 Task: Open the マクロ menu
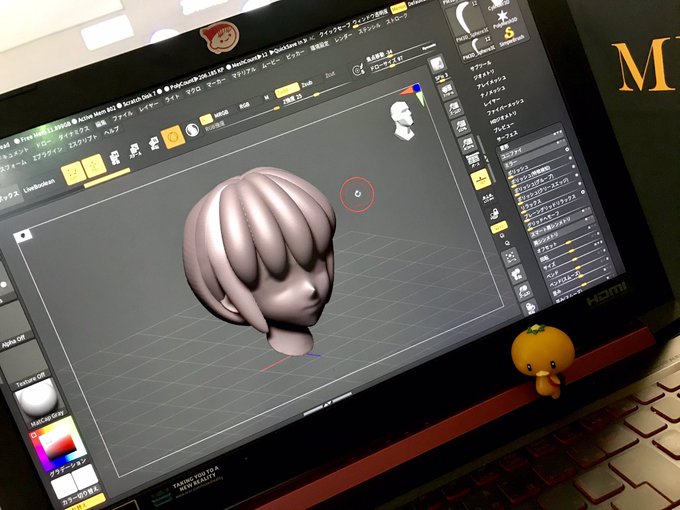193,91
